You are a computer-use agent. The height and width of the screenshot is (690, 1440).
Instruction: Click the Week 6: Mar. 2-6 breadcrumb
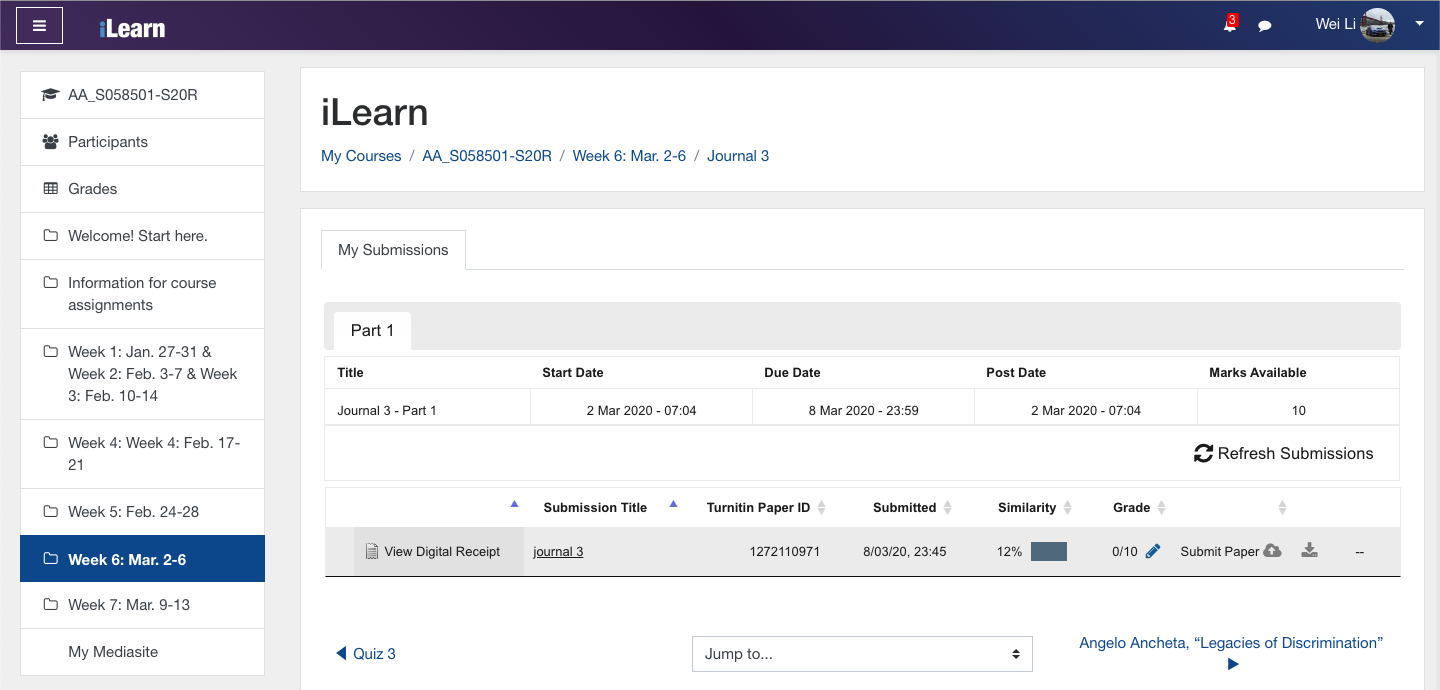(629, 156)
